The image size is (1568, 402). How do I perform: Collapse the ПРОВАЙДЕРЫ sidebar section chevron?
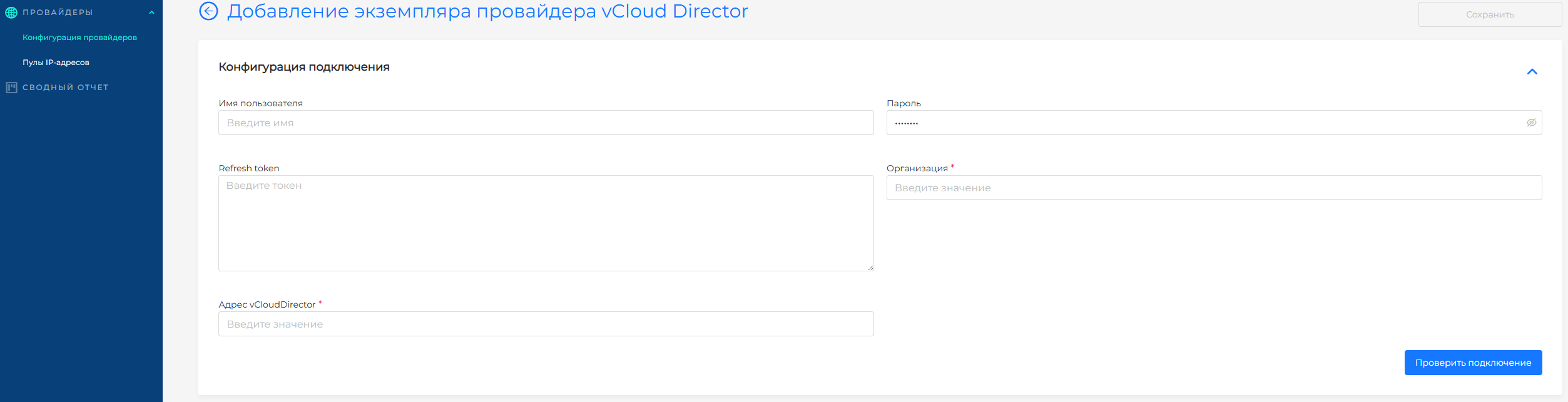pos(151,13)
